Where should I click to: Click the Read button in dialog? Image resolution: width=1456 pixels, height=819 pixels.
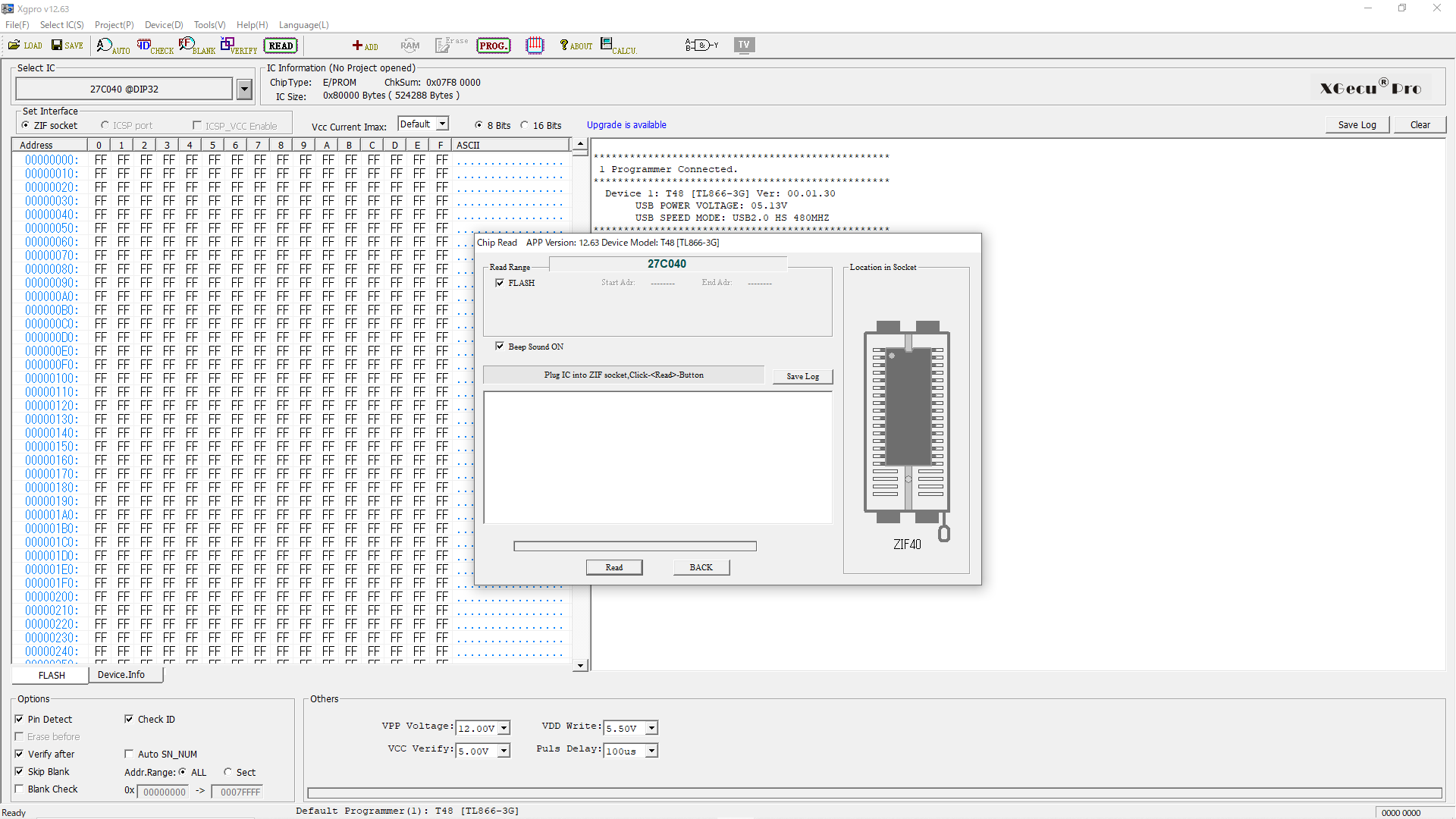coord(613,567)
